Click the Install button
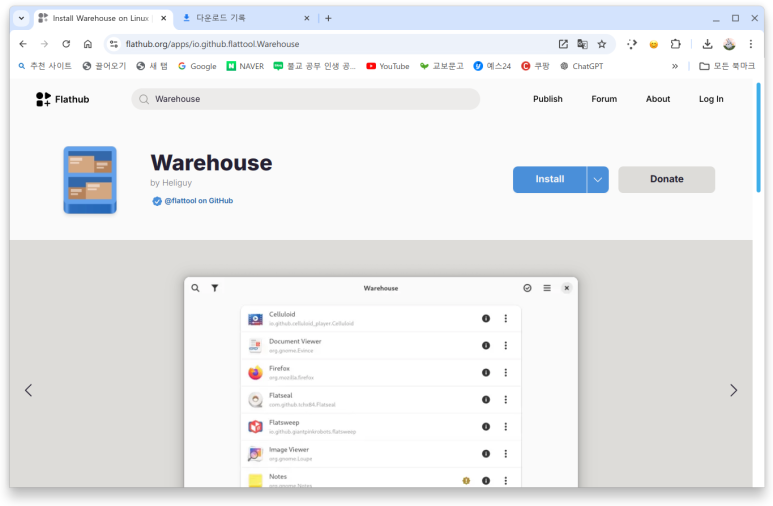 click(x=550, y=180)
